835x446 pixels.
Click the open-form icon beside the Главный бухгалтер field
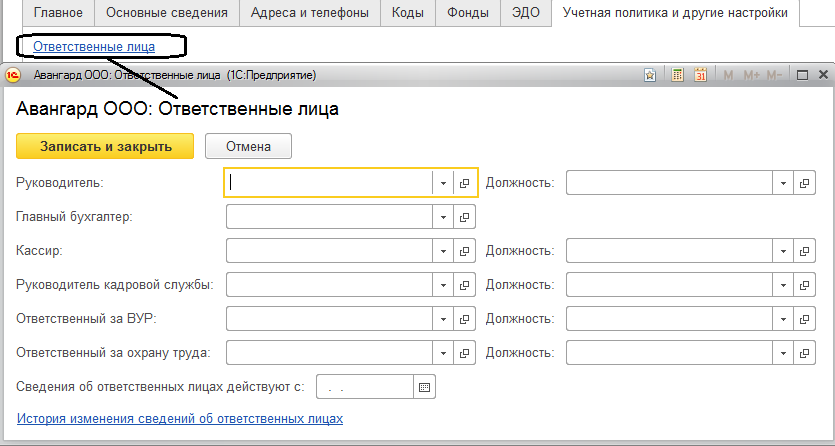[464, 216]
